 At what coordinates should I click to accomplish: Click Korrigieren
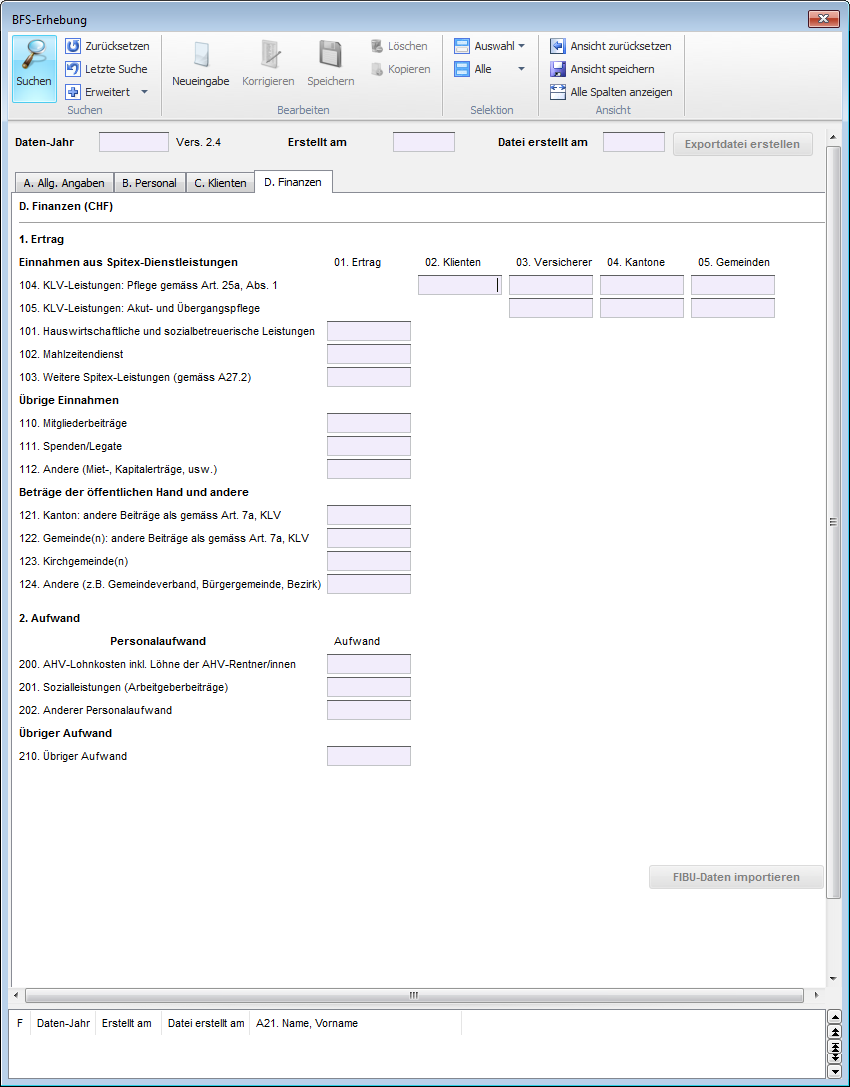click(268, 64)
